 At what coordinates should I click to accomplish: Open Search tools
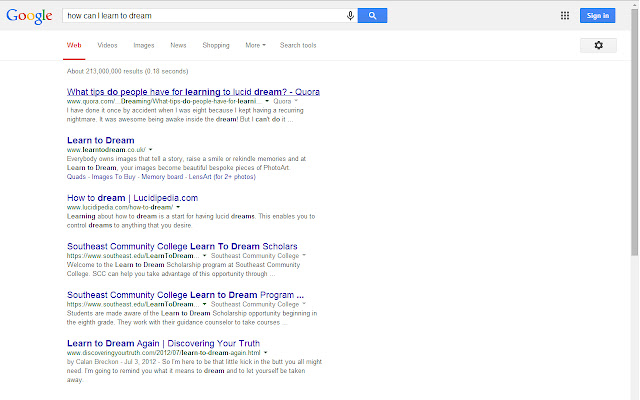(x=298, y=45)
